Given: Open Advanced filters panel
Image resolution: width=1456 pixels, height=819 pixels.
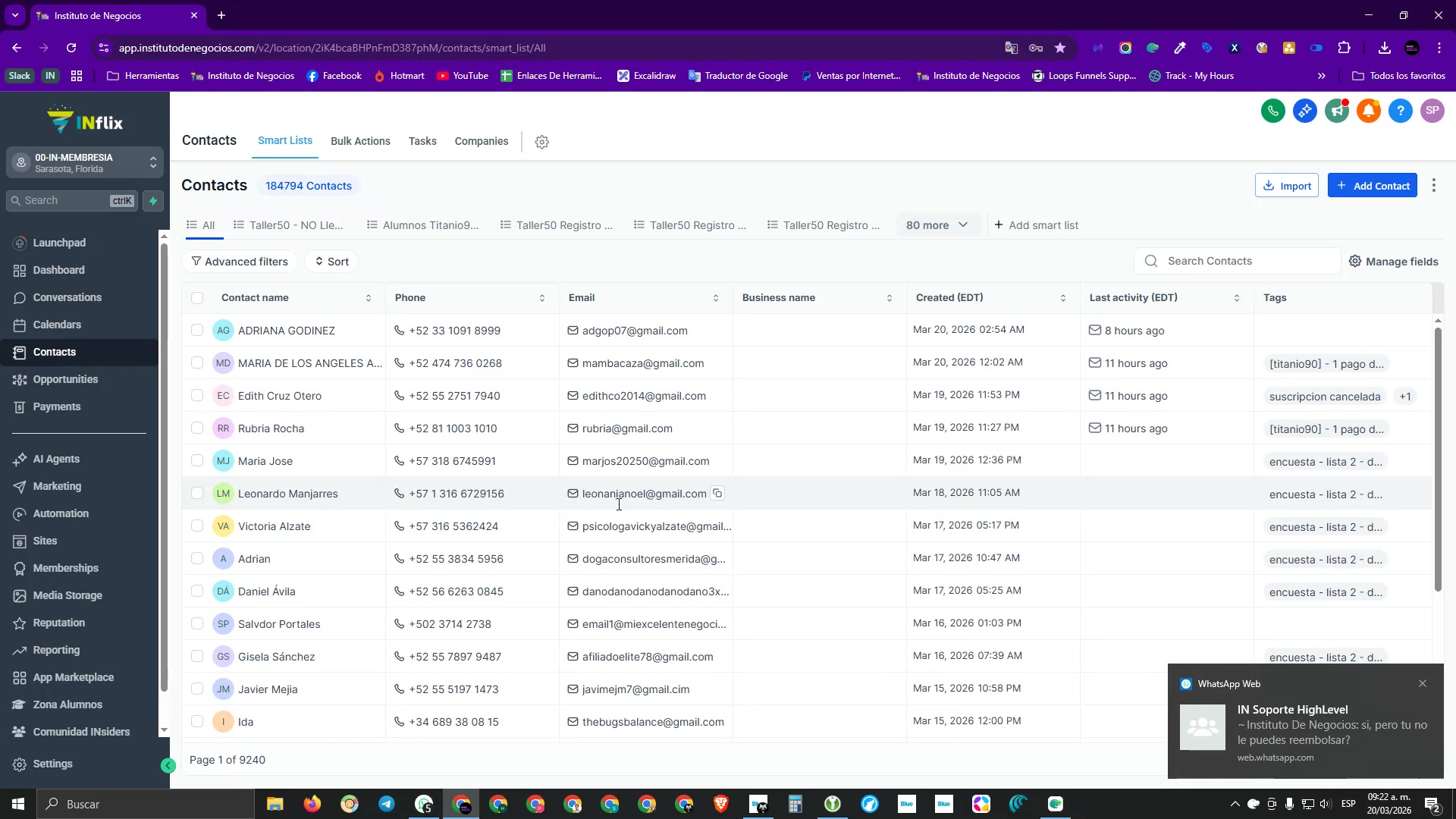Looking at the screenshot, I should [239, 262].
